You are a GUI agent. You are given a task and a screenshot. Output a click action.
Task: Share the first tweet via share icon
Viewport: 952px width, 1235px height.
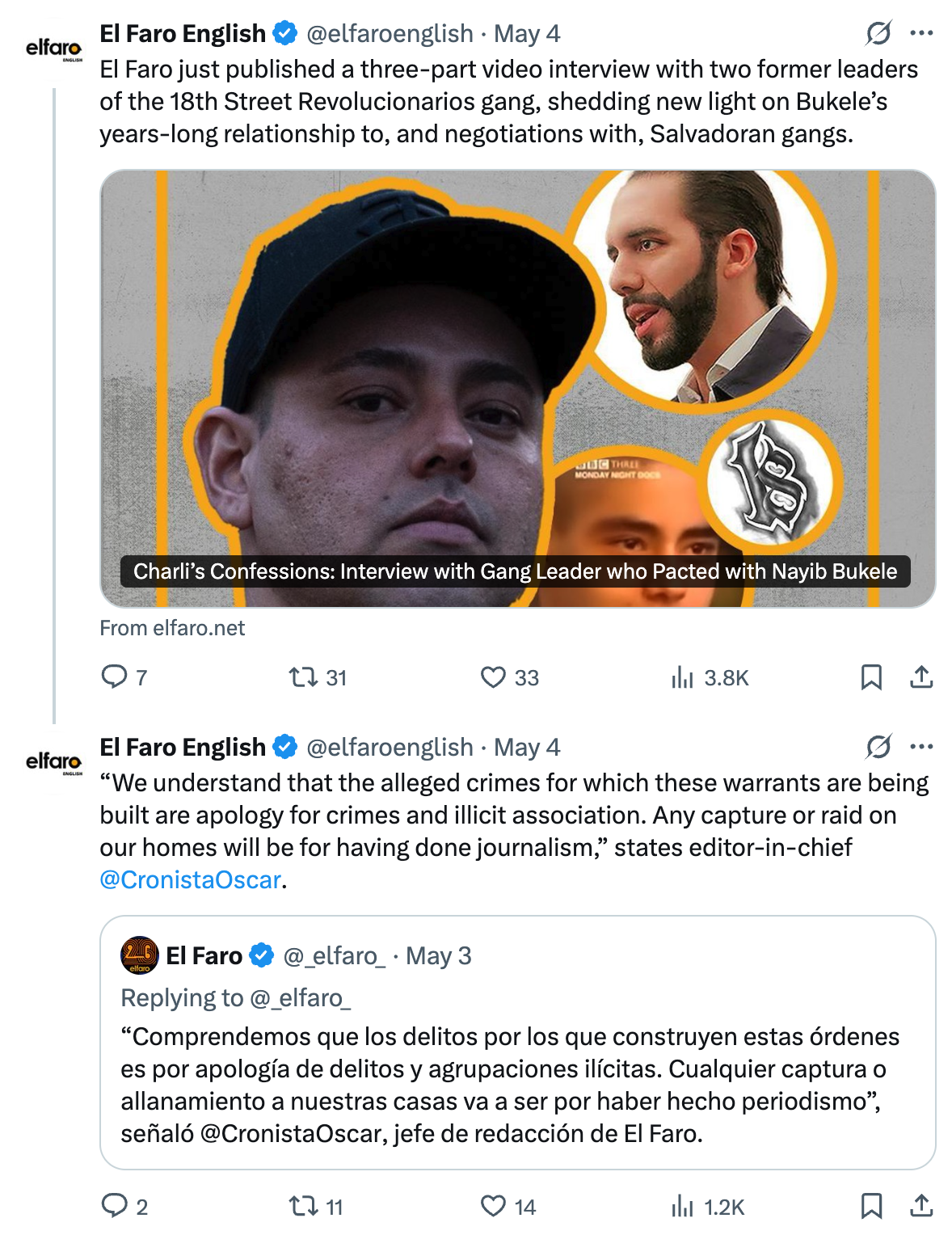[x=921, y=677]
